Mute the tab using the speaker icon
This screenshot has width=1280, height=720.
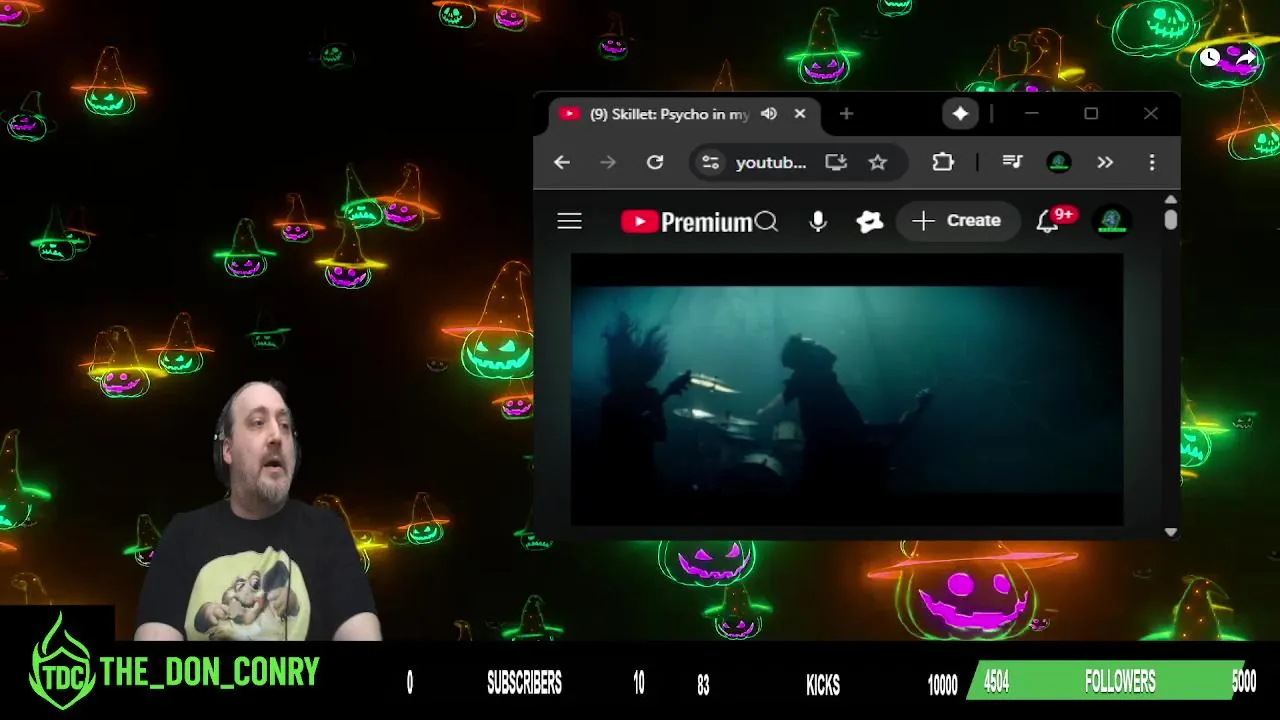pyautogui.click(x=769, y=114)
